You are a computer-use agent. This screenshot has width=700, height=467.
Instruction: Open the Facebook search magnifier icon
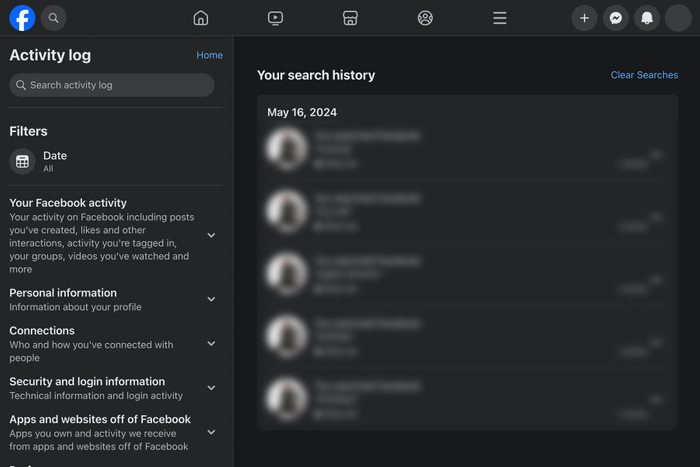coord(54,18)
